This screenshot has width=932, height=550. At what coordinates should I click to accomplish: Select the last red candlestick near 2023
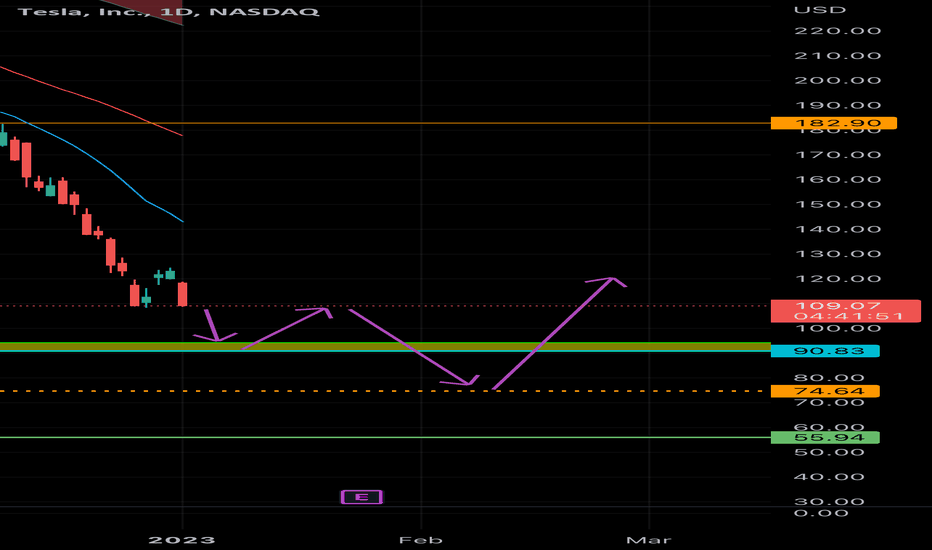(x=182, y=294)
